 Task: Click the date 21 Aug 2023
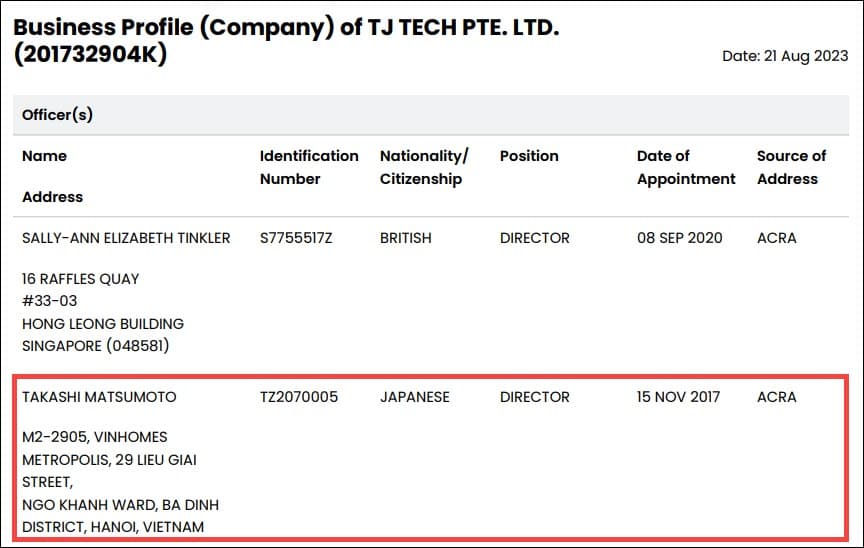(785, 56)
